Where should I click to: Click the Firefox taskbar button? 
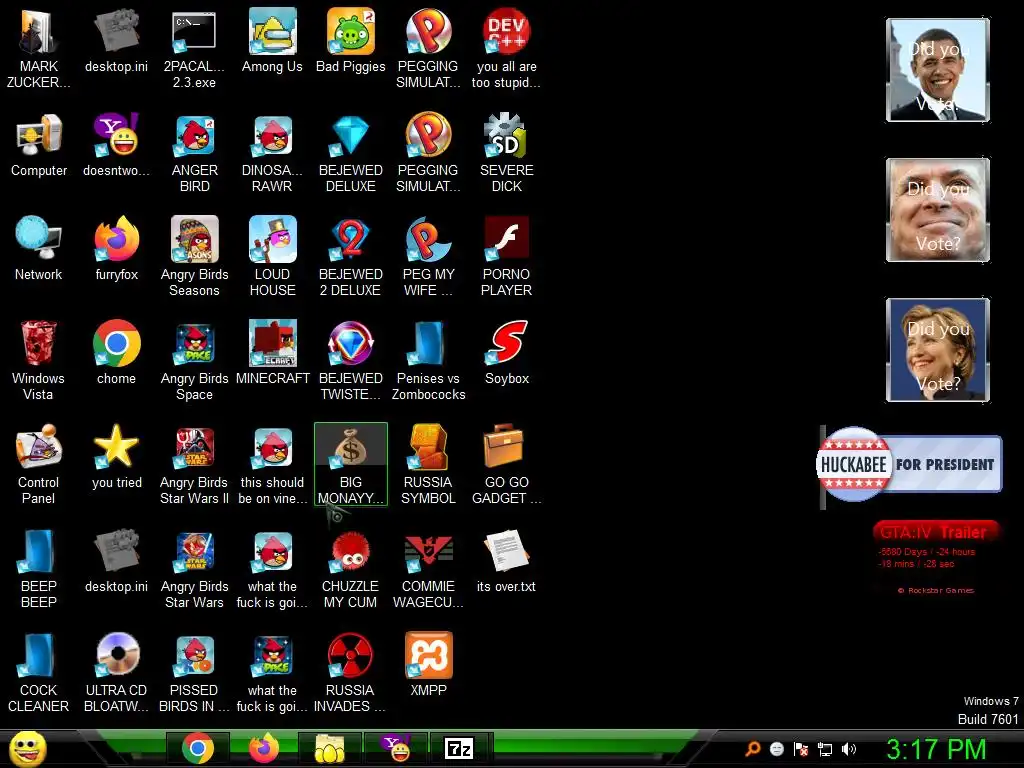264,749
